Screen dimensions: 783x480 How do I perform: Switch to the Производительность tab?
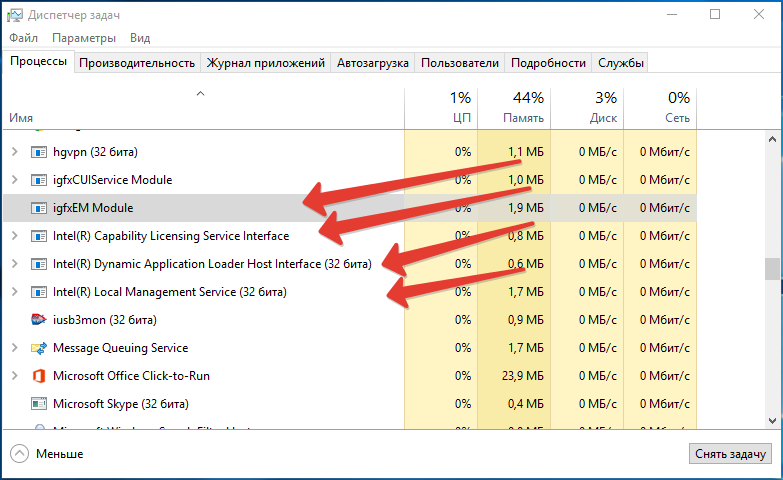click(x=137, y=63)
